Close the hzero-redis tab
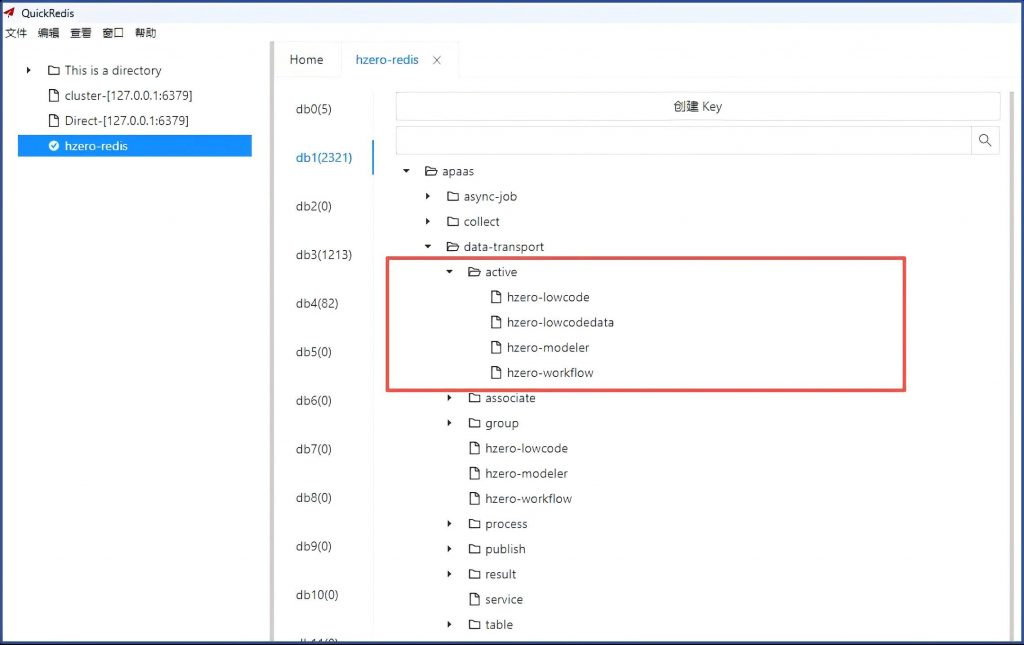 [437, 60]
